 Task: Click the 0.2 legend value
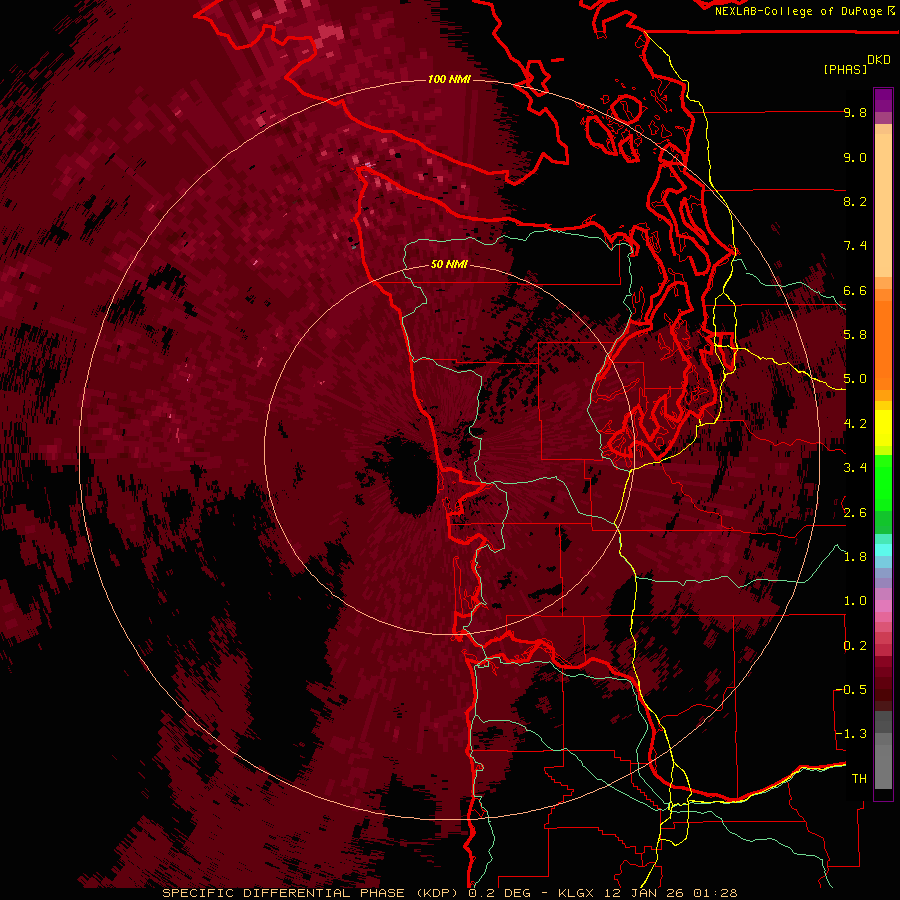(x=855, y=646)
